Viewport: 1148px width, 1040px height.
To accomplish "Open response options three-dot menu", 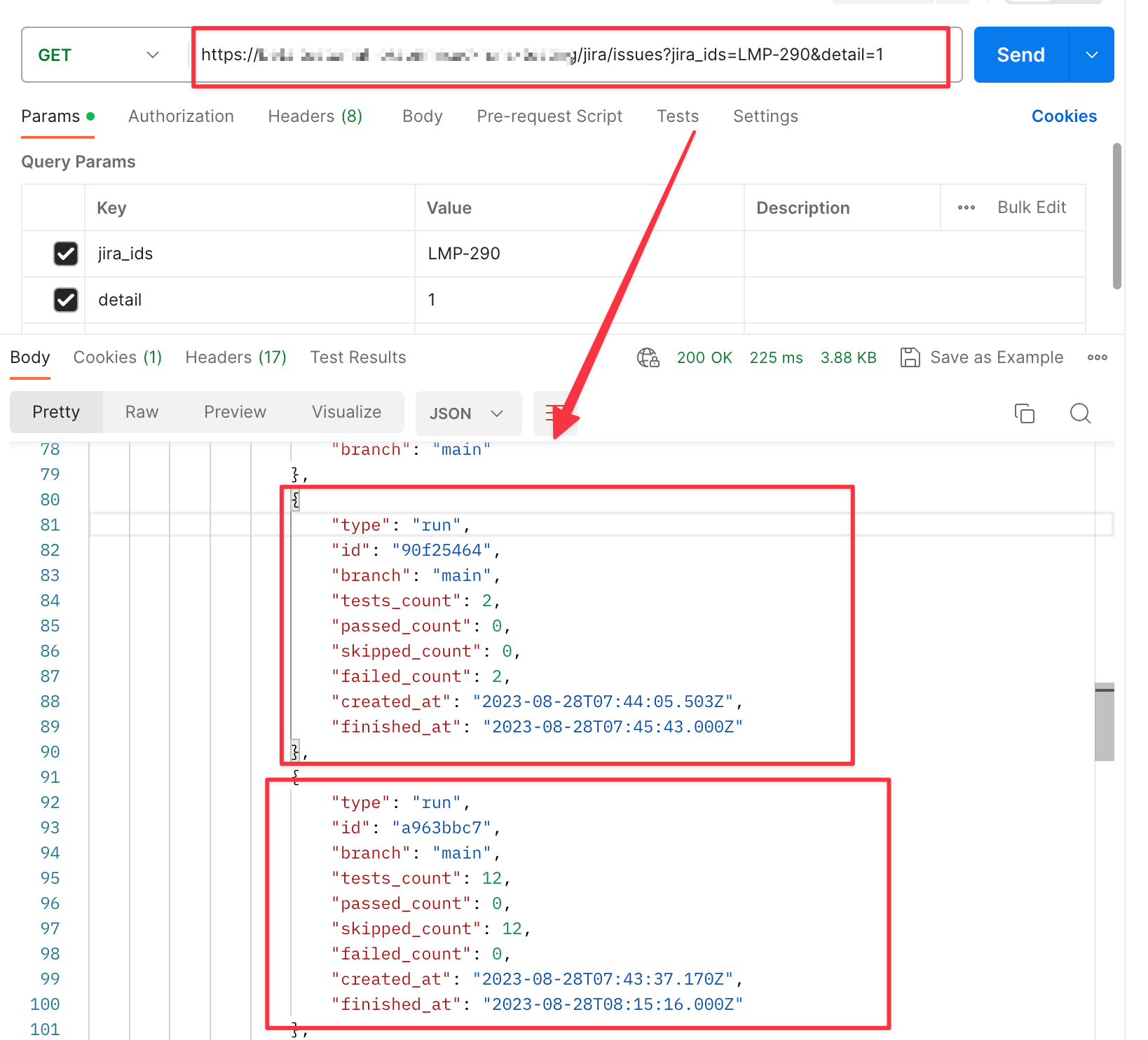I will [x=1098, y=357].
